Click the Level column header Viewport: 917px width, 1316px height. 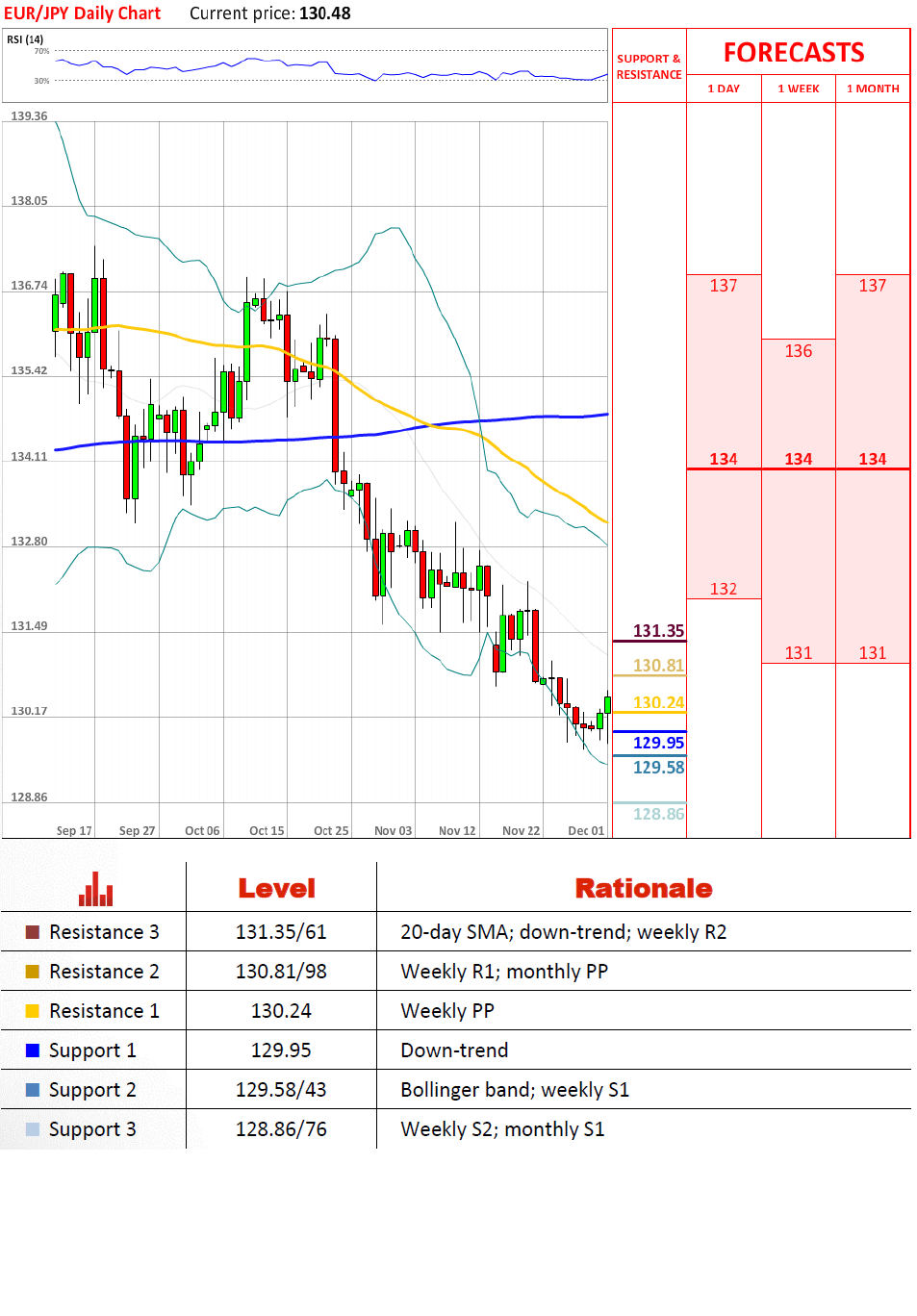coord(277,888)
